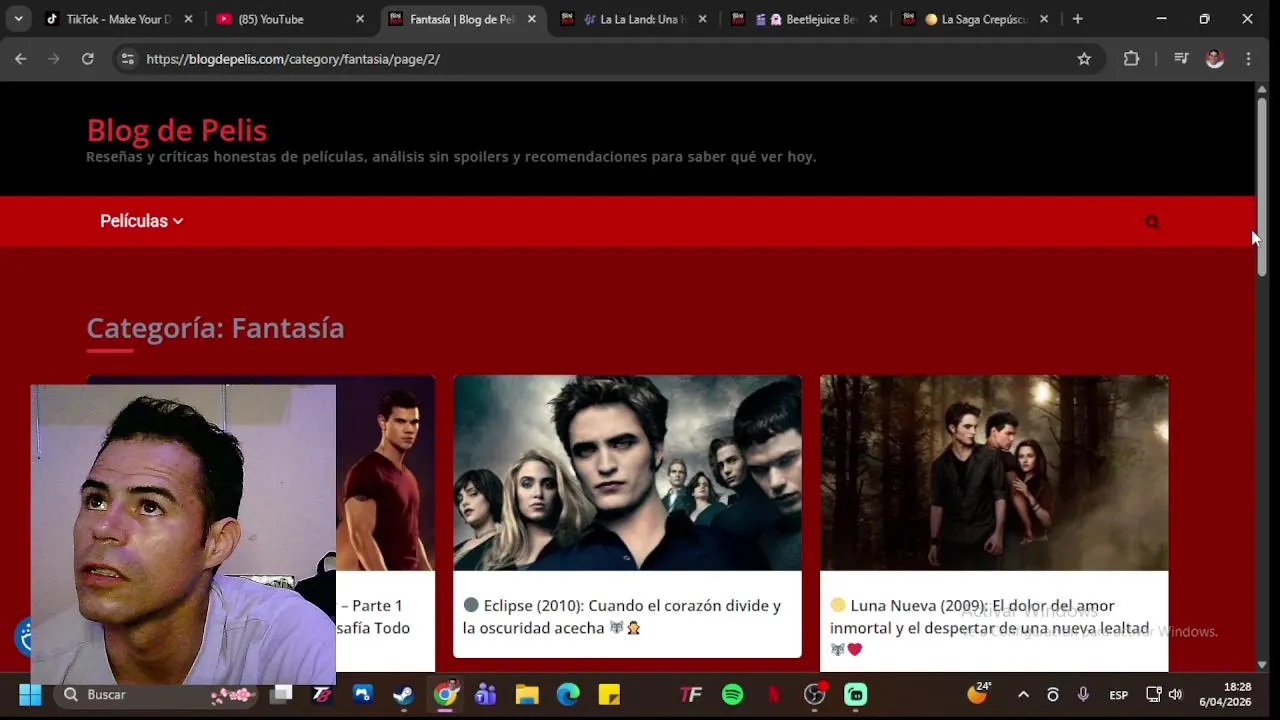The width and height of the screenshot is (1280, 720).
Task: Open the Windows Start button
Action: point(30,694)
